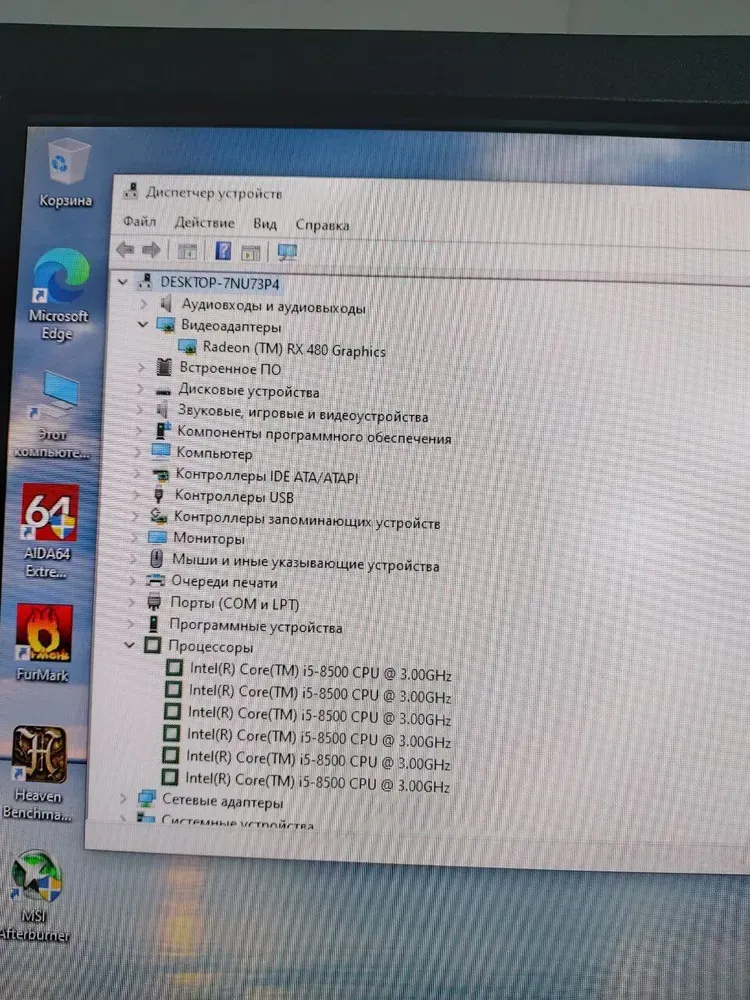Screen dimensions: 750x1000
Task: Expand the Дисковые устройства node
Action: (x=142, y=390)
